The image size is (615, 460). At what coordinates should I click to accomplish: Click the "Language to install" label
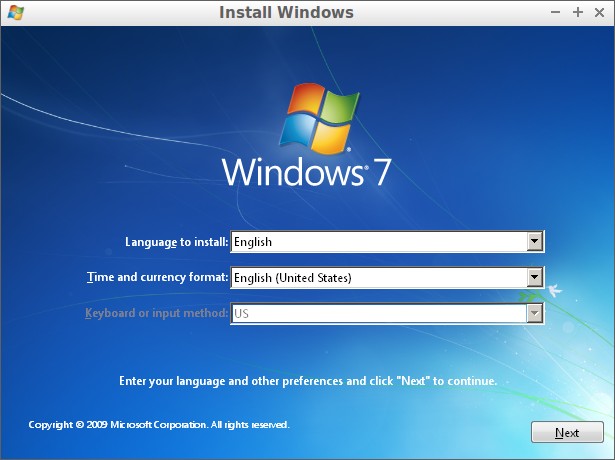177,242
